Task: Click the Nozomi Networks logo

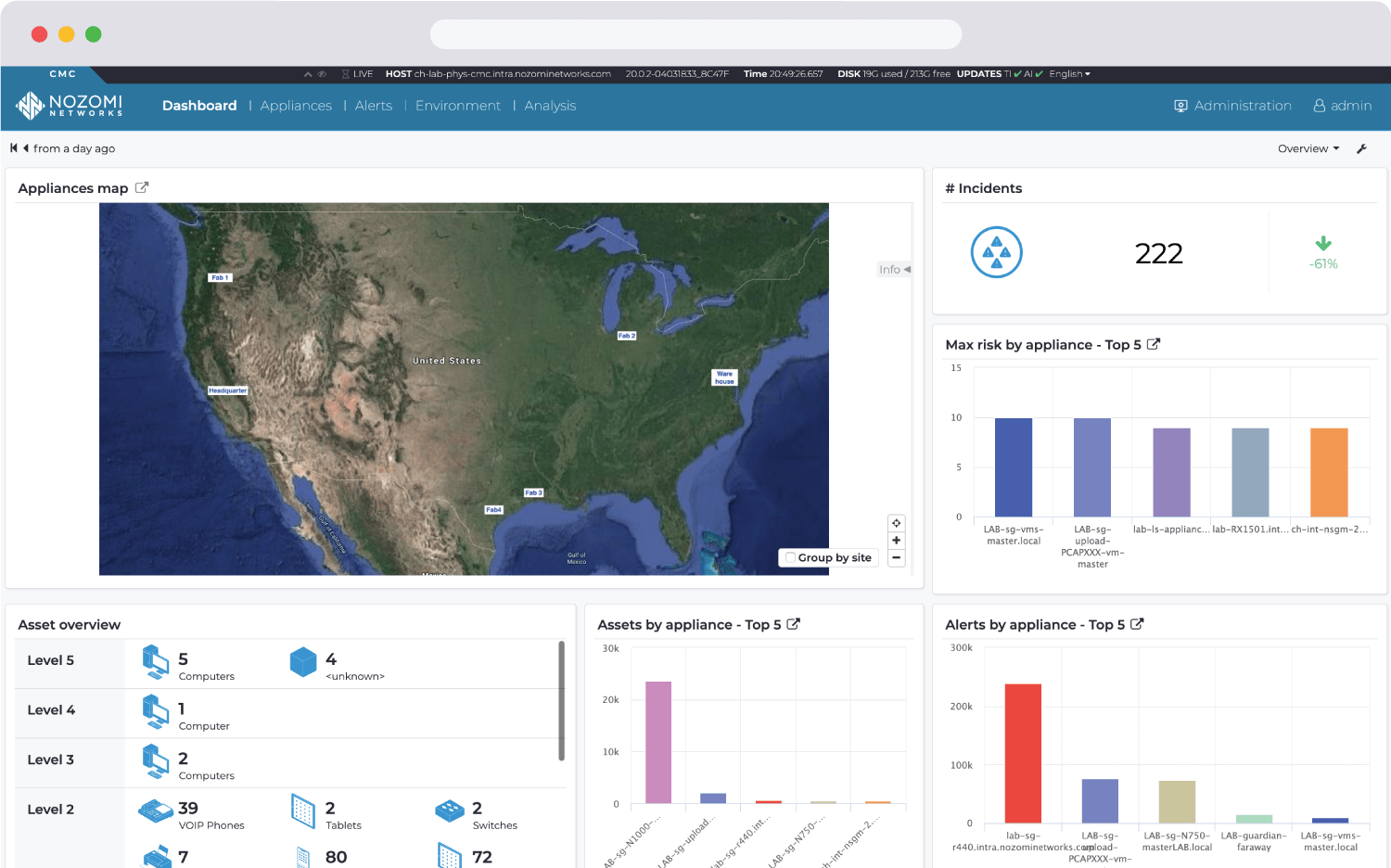Action: [x=70, y=106]
